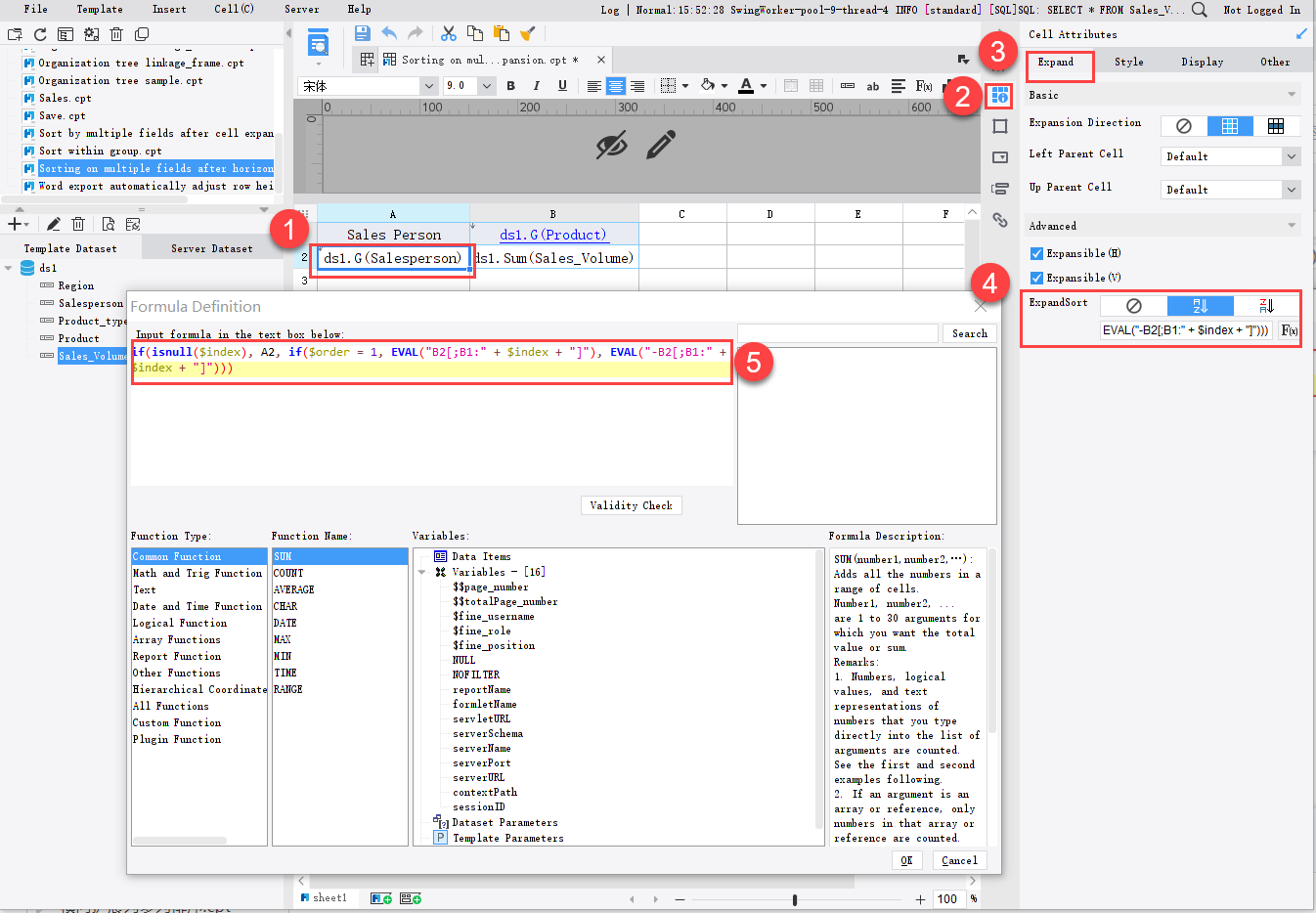This screenshot has height=913, width=1316.
Task: Preview the dataset with the magnifier icon
Action: pos(108,224)
